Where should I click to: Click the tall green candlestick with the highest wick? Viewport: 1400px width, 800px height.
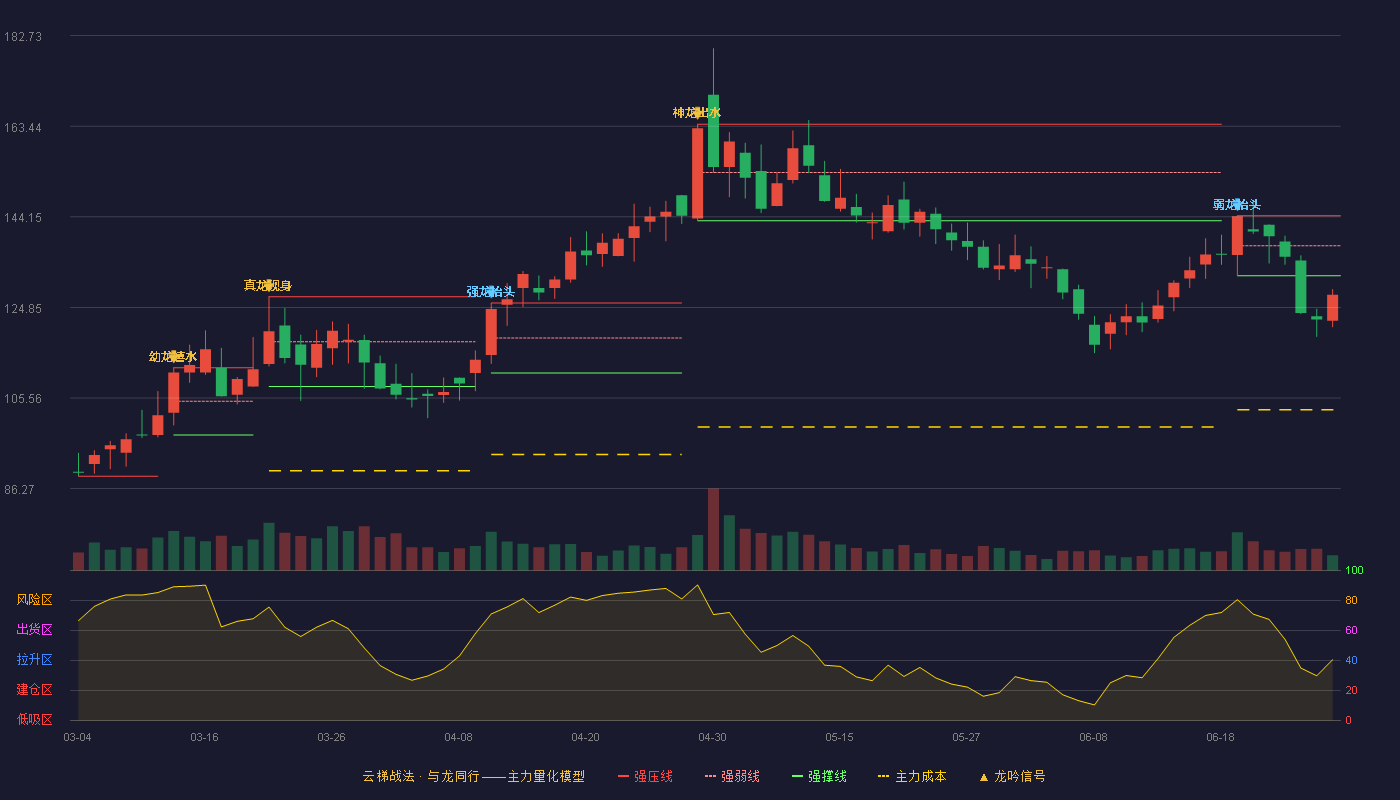pos(713,130)
